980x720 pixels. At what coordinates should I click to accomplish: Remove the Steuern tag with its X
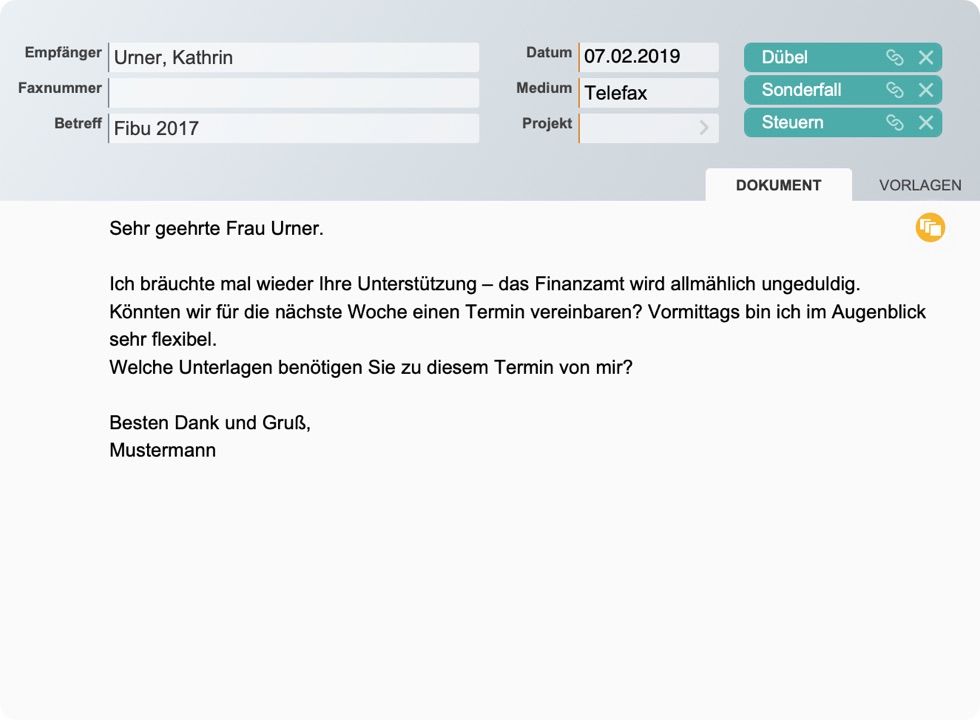point(926,123)
